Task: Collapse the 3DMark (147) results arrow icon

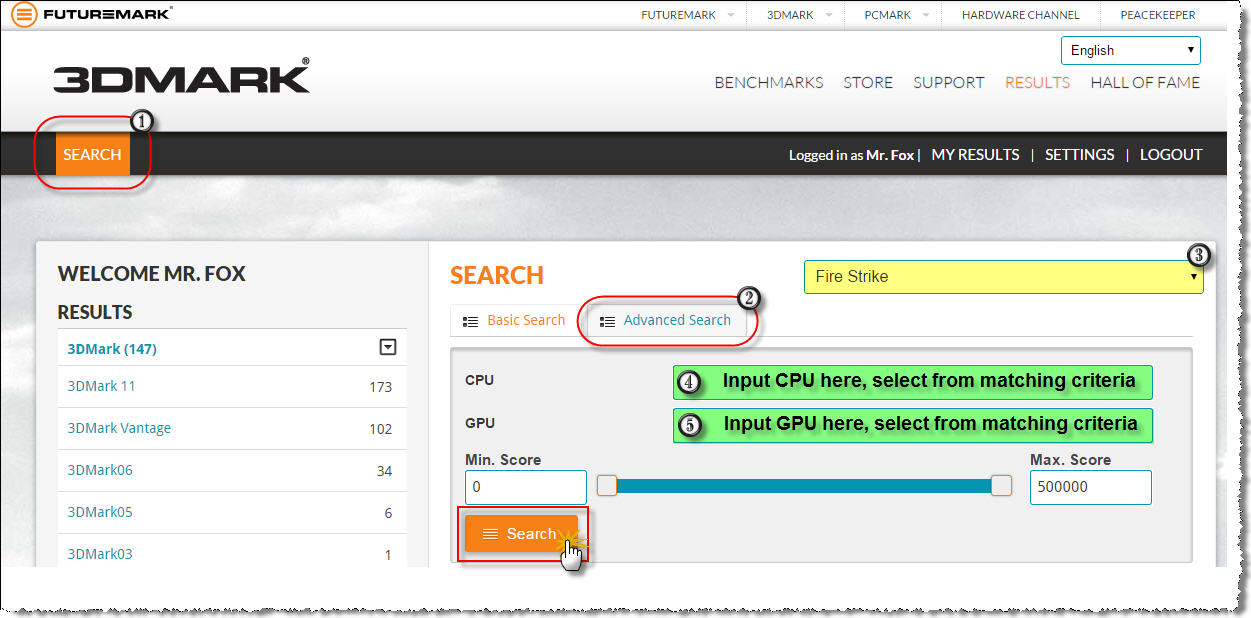Action: click(x=388, y=347)
